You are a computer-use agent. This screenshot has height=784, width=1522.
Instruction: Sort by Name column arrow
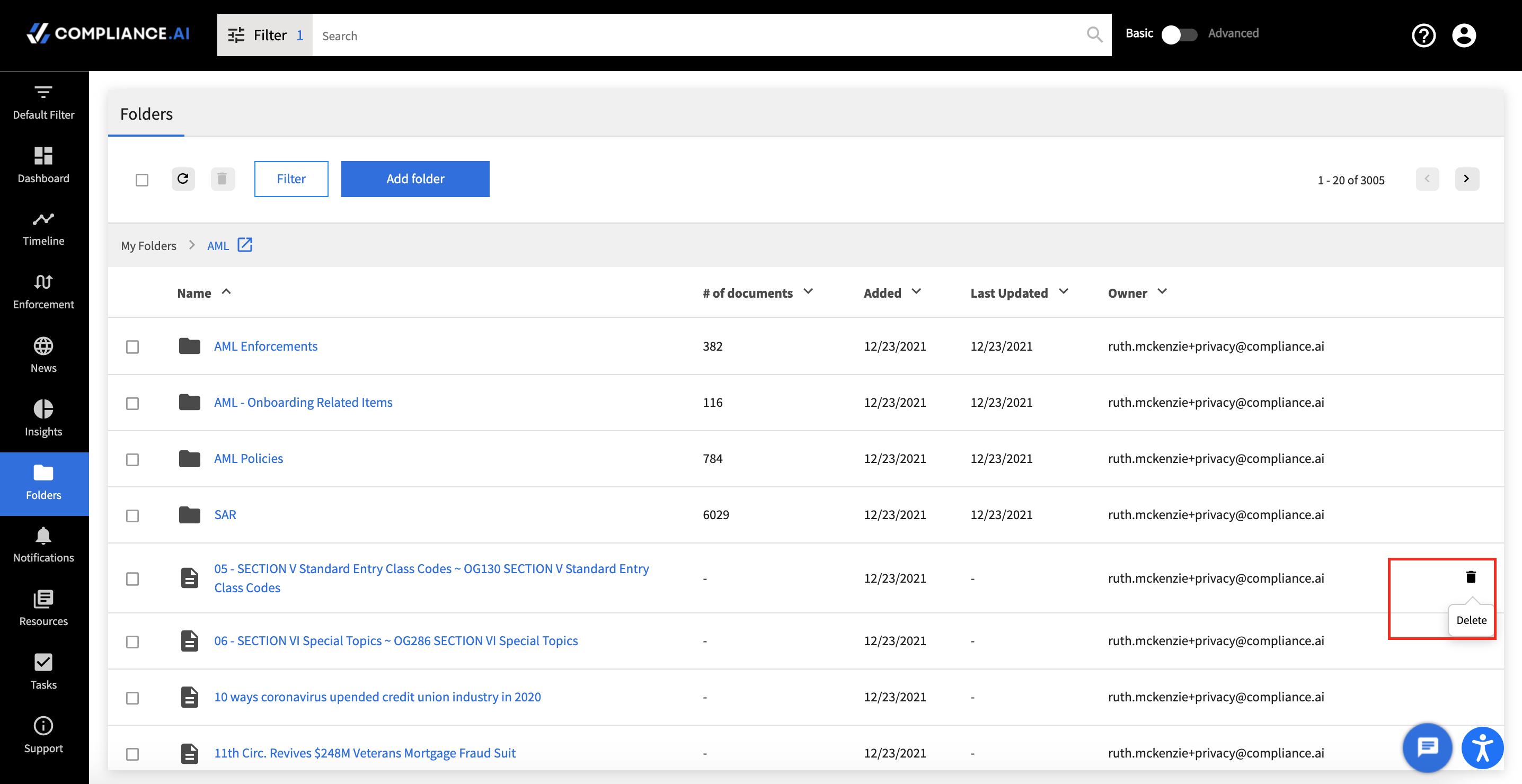[x=226, y=292]
